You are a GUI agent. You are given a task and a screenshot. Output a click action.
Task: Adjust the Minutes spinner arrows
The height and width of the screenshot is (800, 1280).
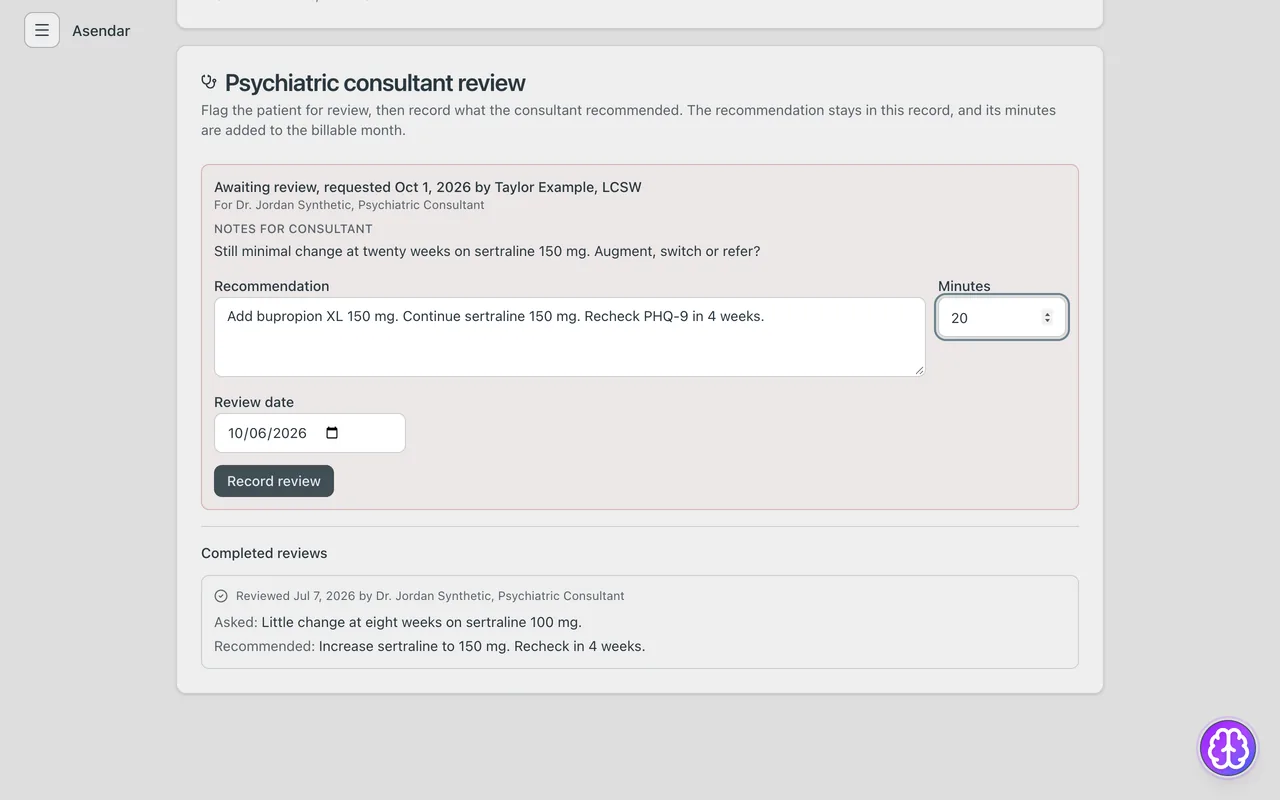1047,318
